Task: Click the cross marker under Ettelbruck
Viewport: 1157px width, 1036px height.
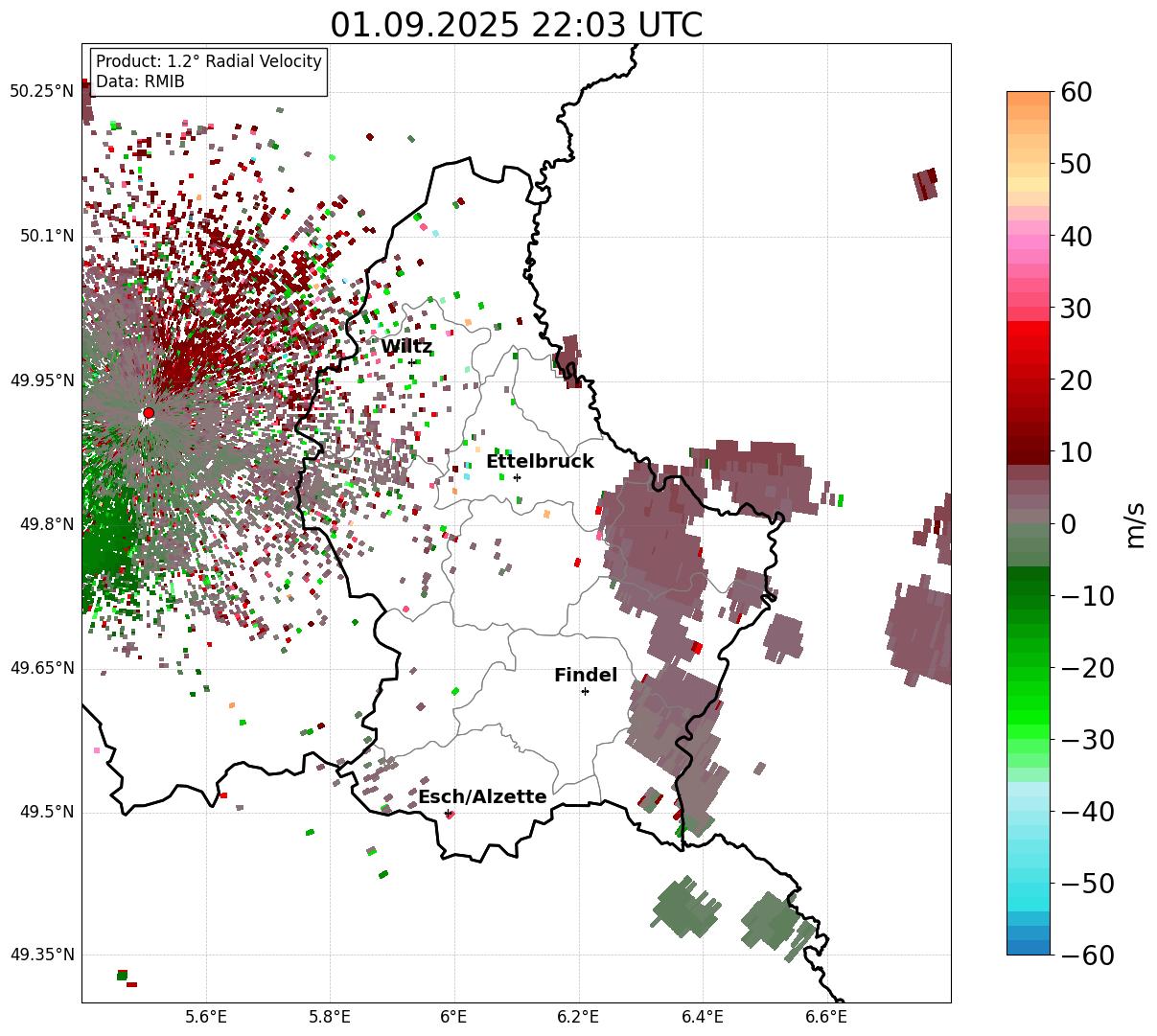Action: pyautogui.click(x=518, y=477)
